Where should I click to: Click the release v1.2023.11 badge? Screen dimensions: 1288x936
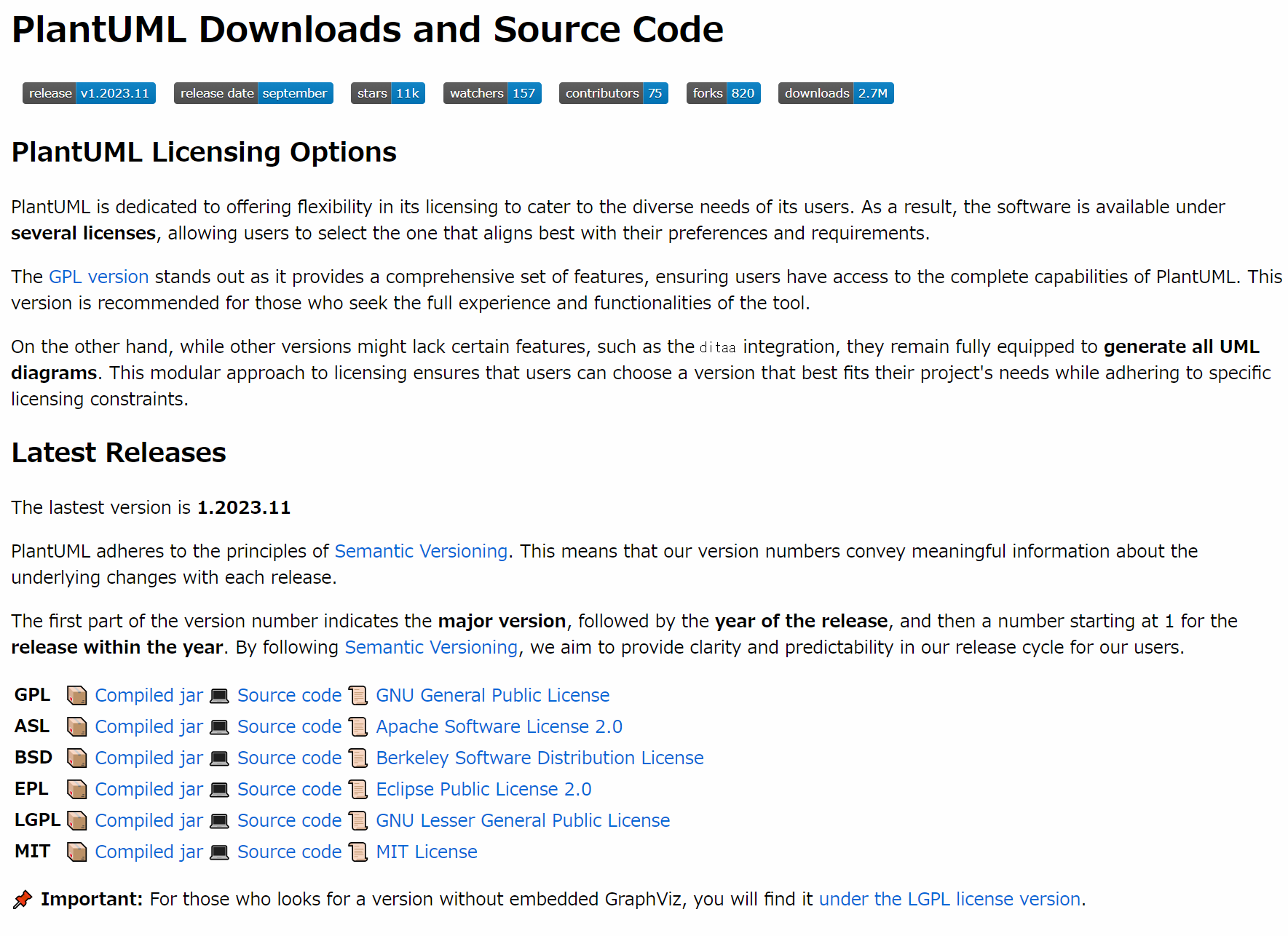(89, 93)
